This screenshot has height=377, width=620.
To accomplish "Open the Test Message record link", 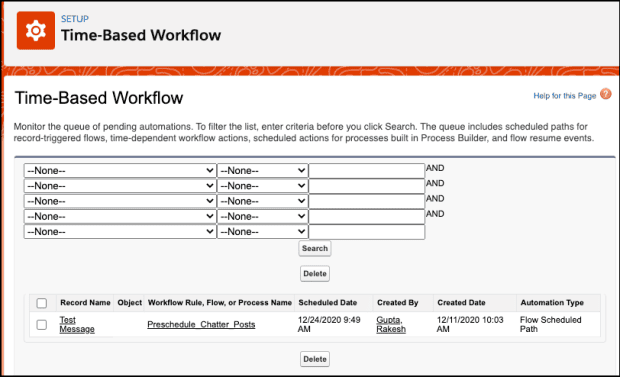I will click(77, 324).
